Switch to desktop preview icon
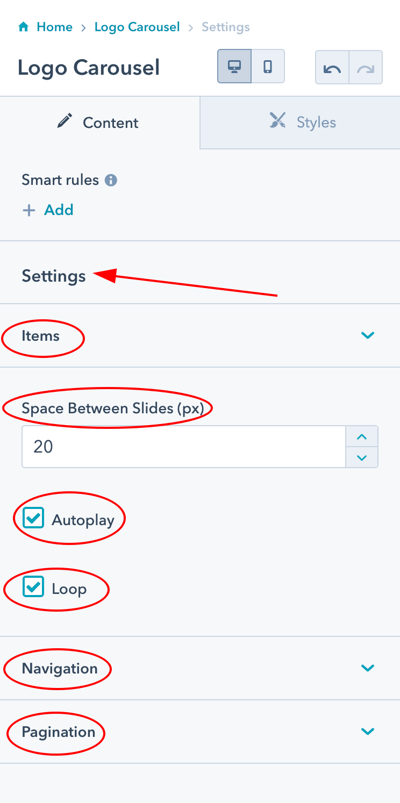The width and height of the screenshot is (400, 803). pyautogui.click(x=234, y=66)
